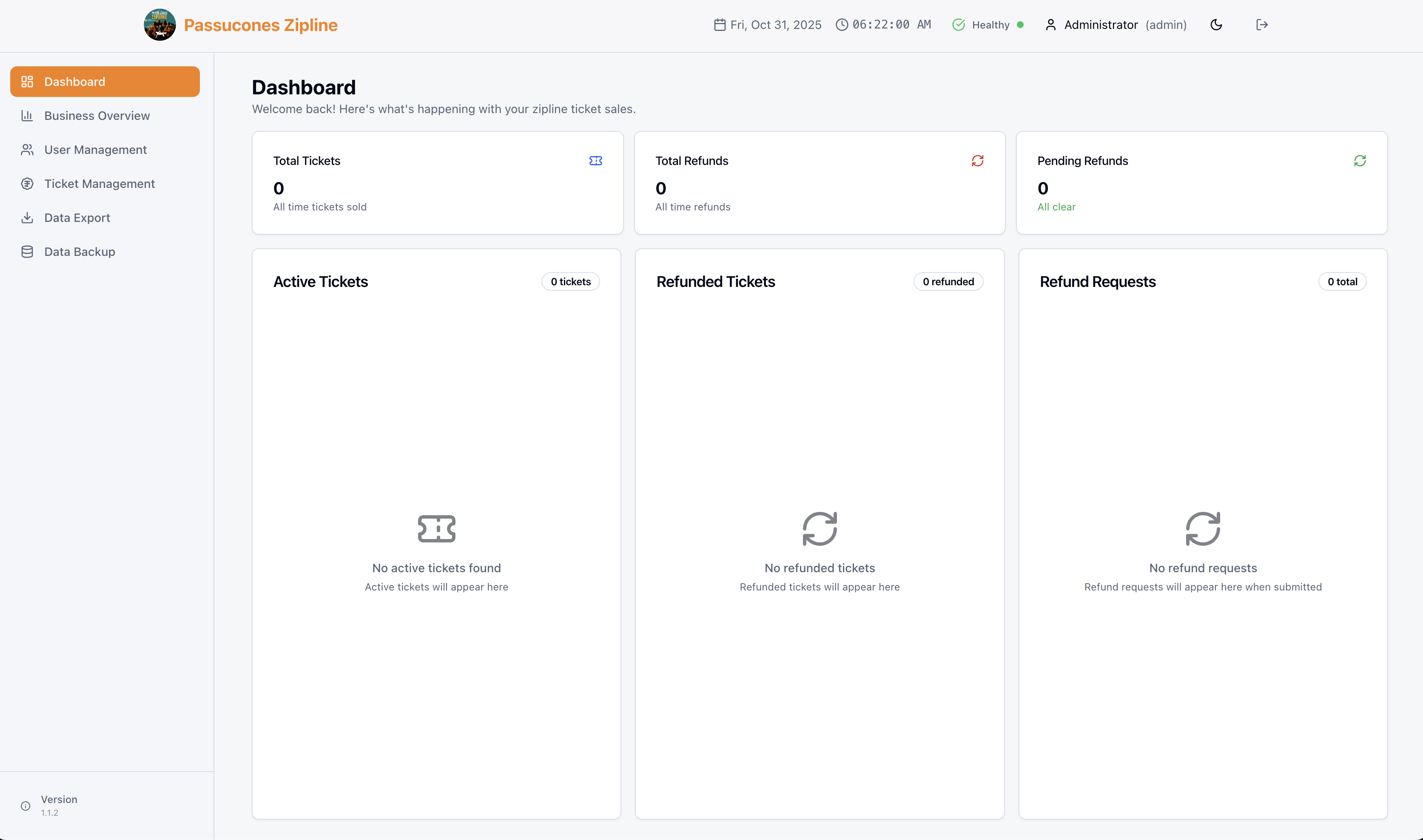The image size is (1423, 840).
Task: Click the logout icon in header
Action: (1262, 25)
